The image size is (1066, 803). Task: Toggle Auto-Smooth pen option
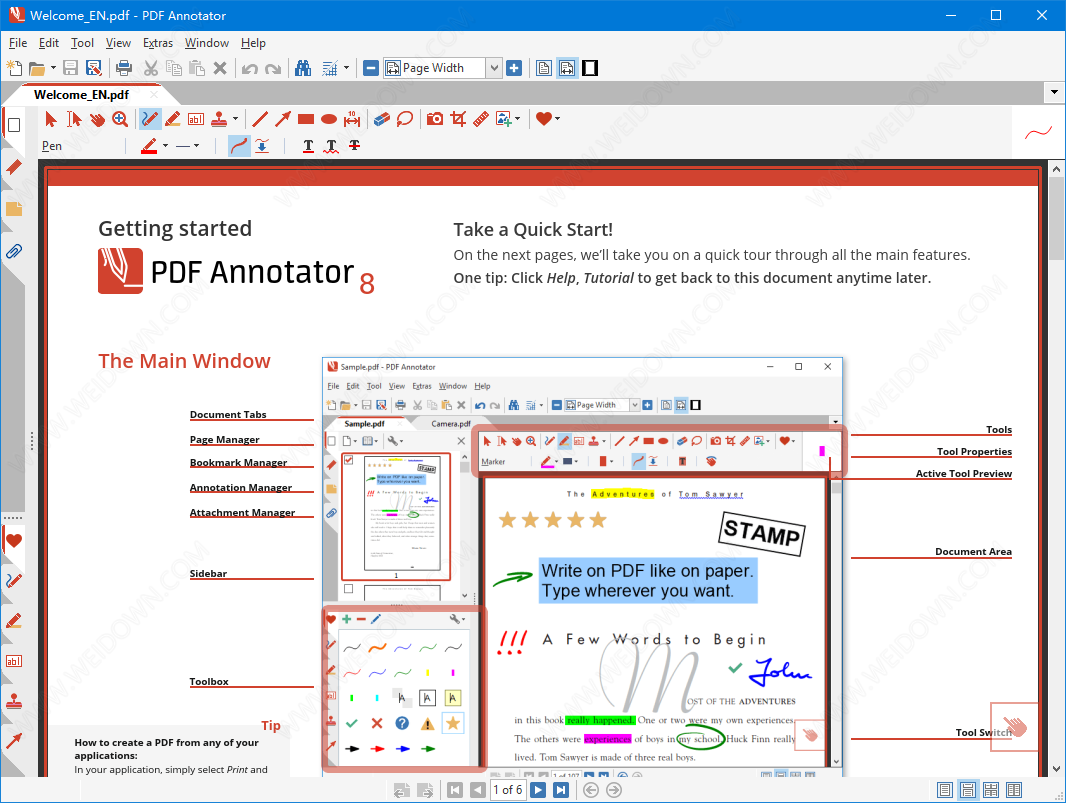click(239, 146)
